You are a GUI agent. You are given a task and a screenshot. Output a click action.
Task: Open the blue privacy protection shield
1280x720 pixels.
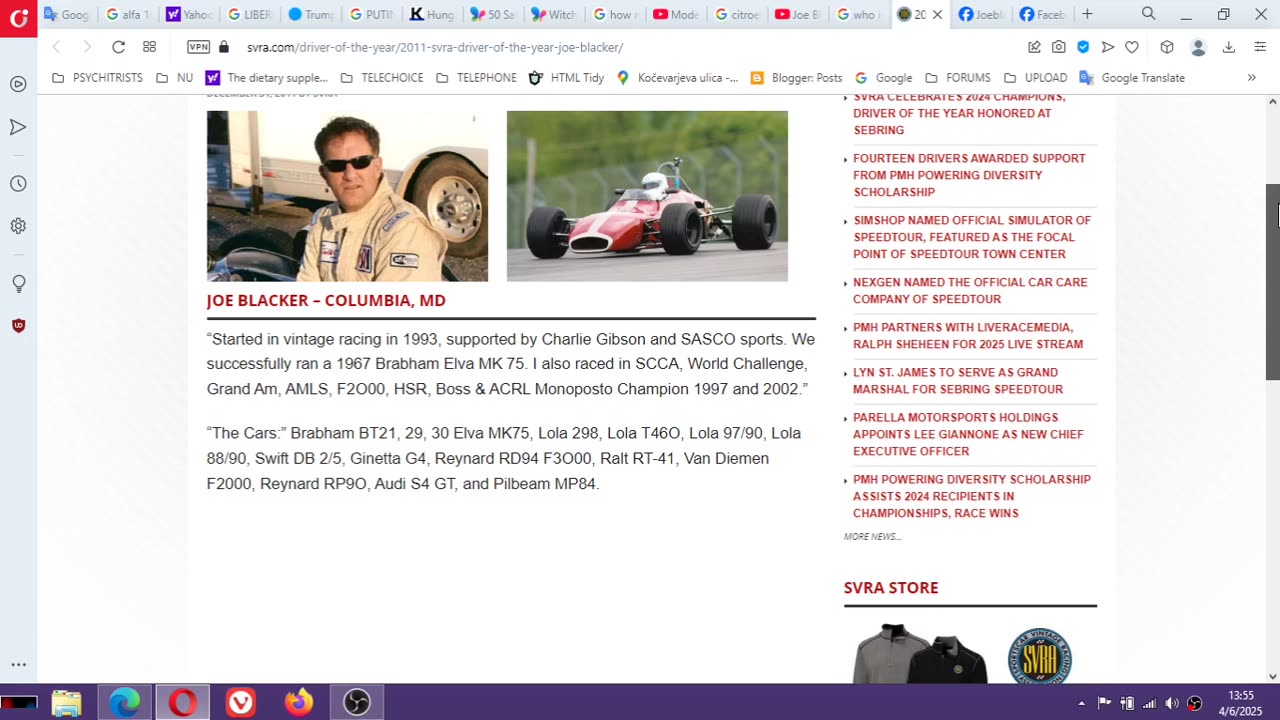1083,47
